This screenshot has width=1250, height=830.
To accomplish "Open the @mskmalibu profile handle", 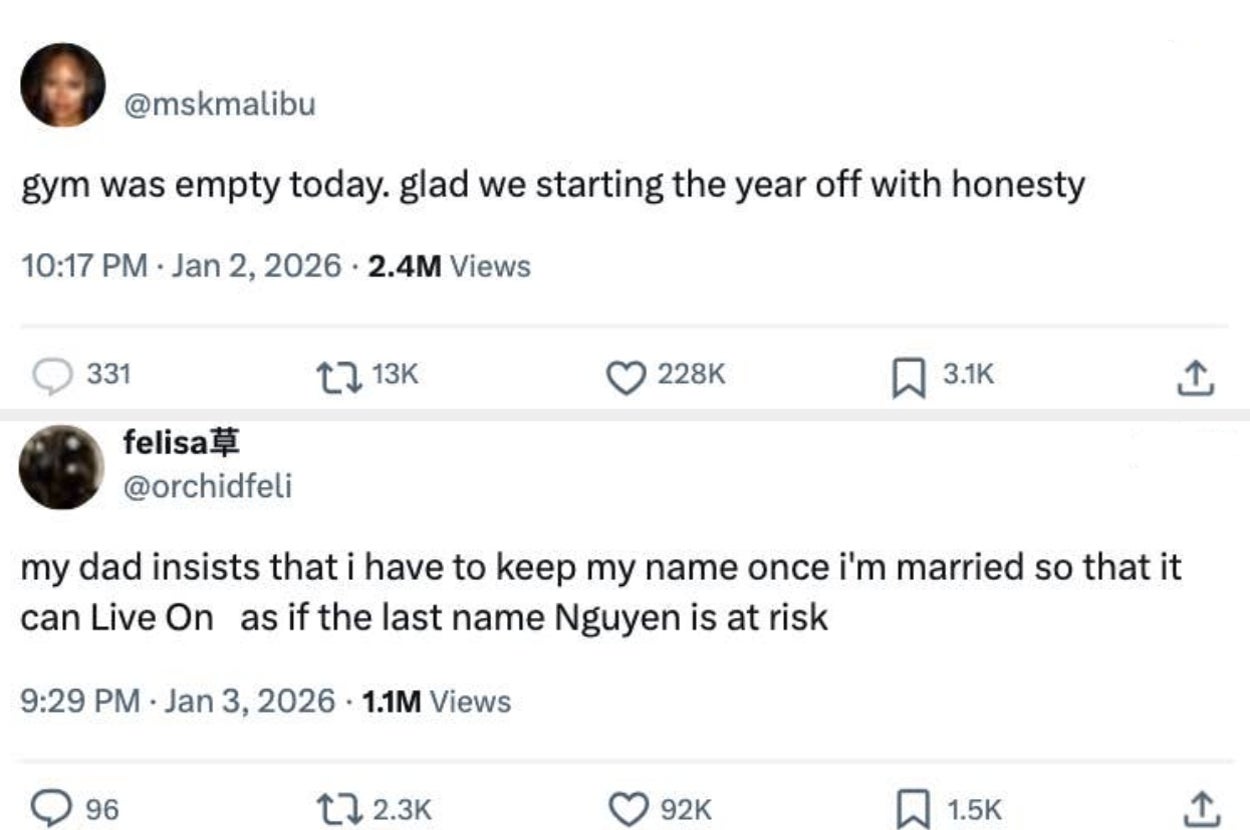I will [218, 104].
